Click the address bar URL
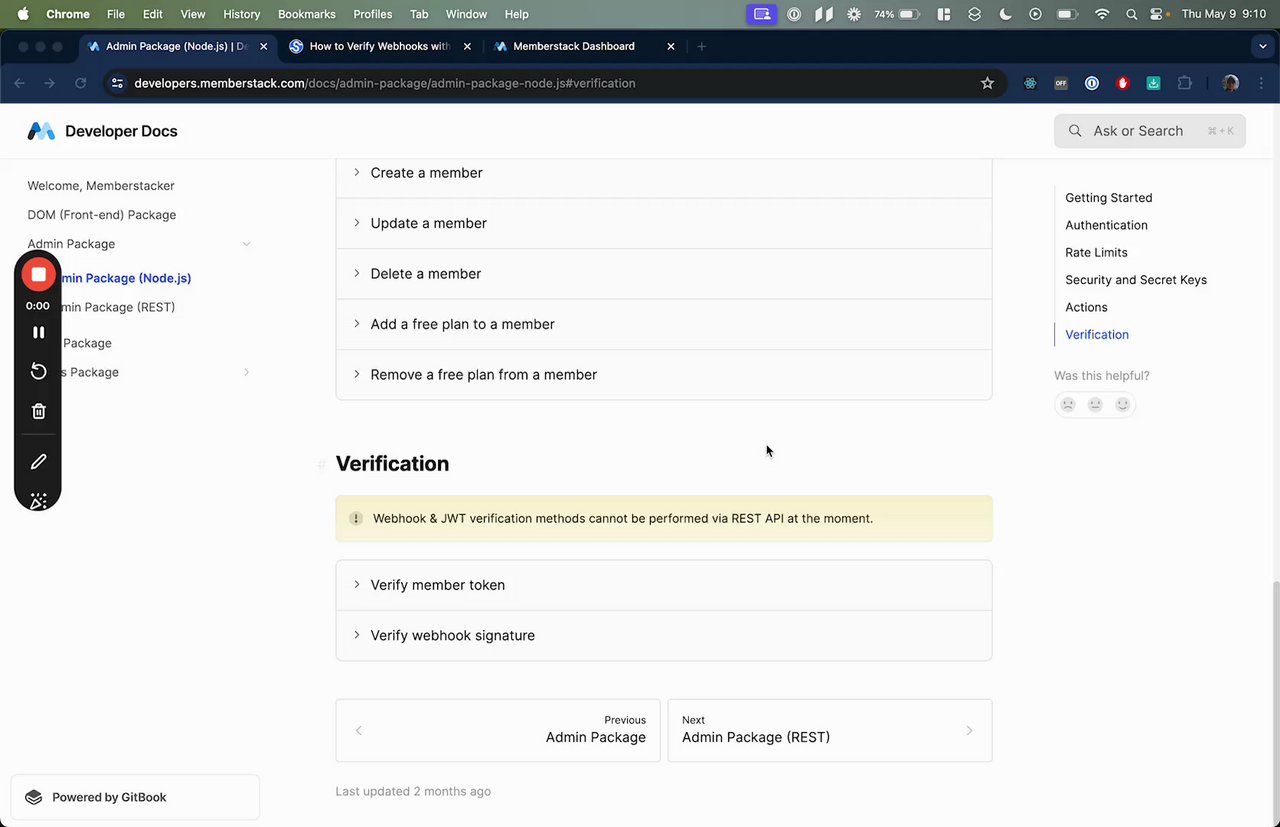The height and width of the screenshot is (827, 1280). [385, 83]
